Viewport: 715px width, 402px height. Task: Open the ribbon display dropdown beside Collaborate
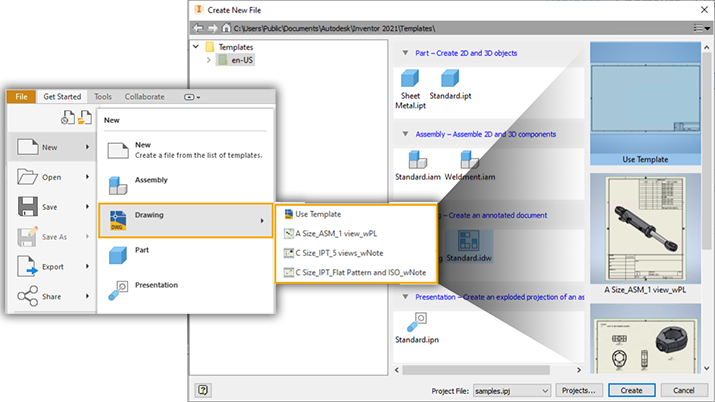[192, 97]
